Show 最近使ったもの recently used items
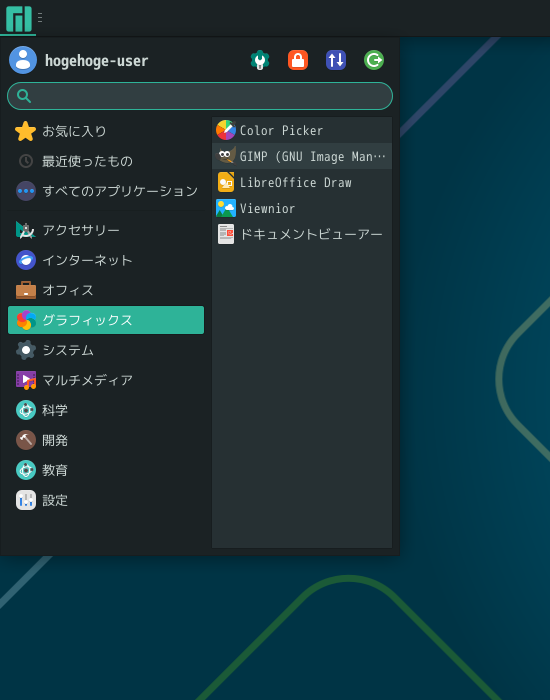 106,161
